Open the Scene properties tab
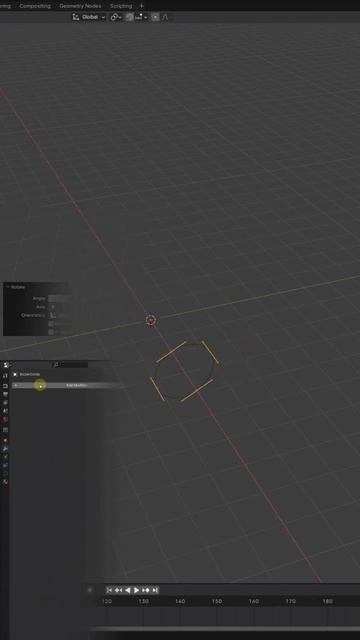The width and height of the screenshot is (360, 640). click(5, 411)
